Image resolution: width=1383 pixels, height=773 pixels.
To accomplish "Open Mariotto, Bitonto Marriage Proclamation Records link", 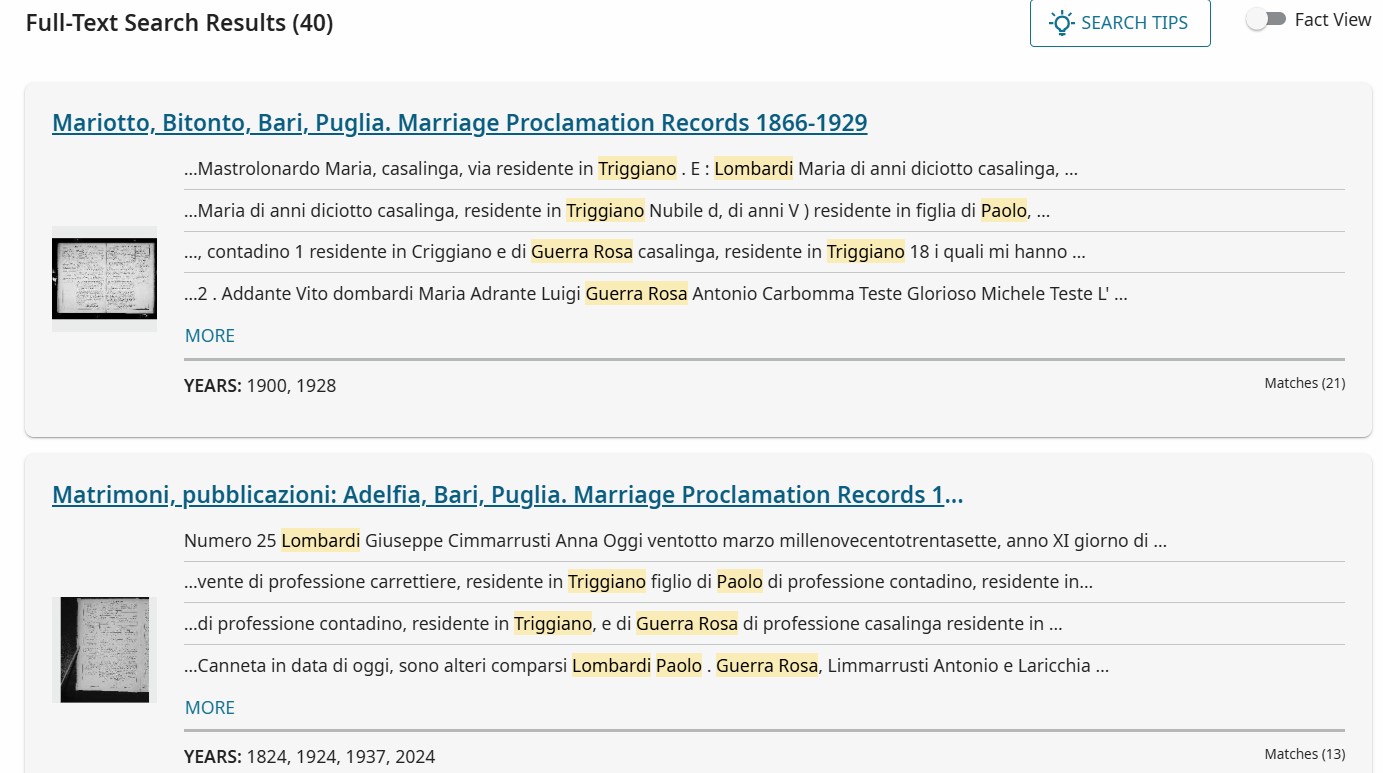I will (x=459, y=123).
